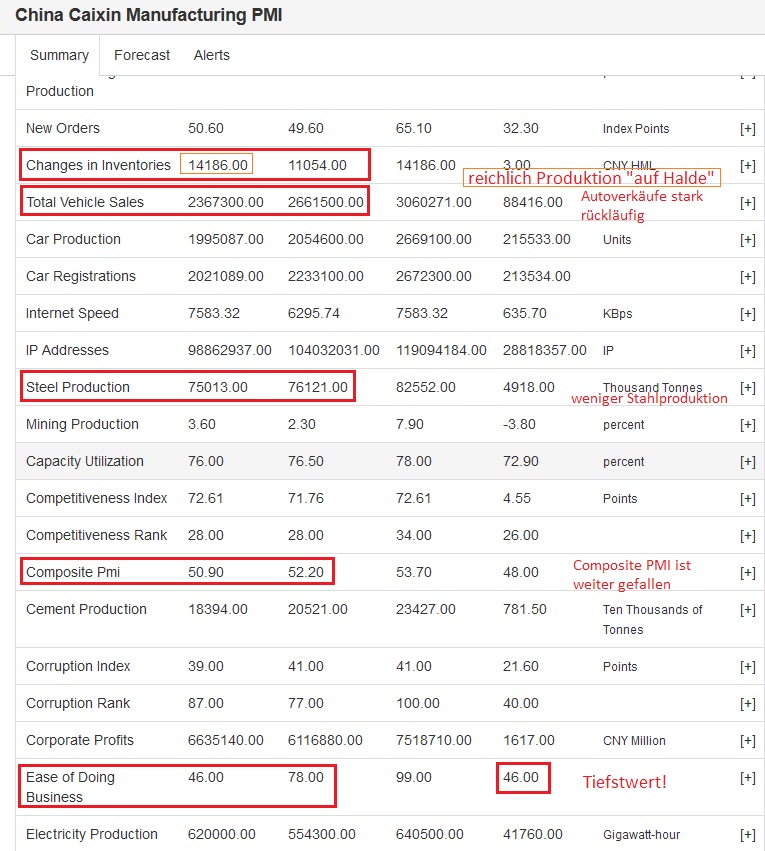765x851 pixels.
Task: Expand the Composite Pmi row [+]
Action: click(748, 573)
